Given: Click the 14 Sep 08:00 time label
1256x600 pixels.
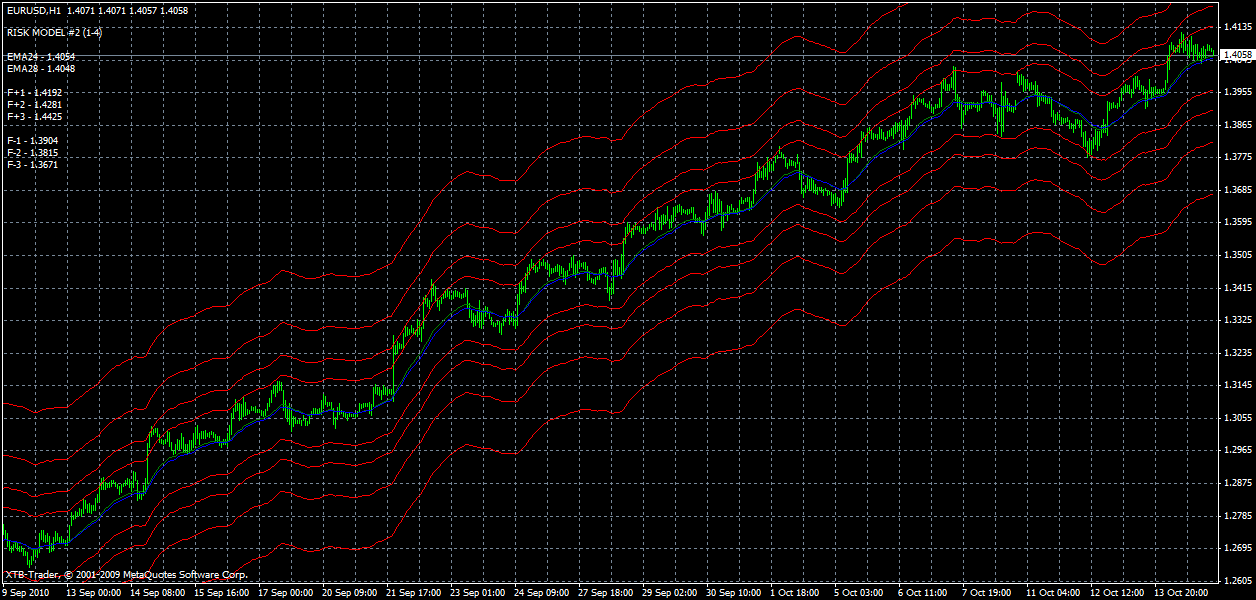Looking at the screenshot, I should coord(158,593).
